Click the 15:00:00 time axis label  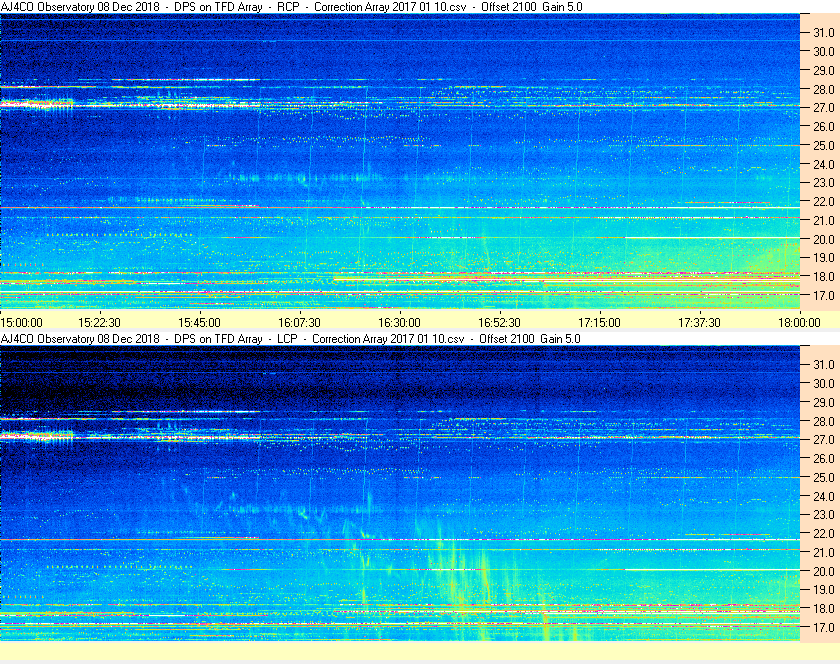21,323
